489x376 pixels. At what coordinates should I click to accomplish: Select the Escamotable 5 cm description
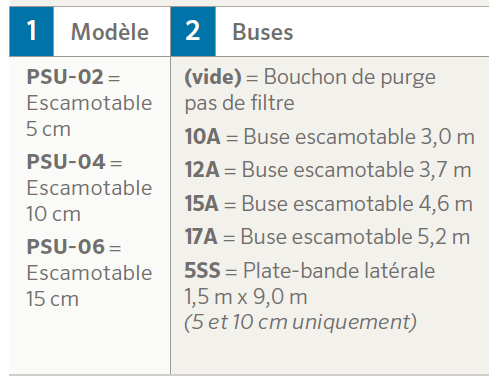(x=89, y=116)
